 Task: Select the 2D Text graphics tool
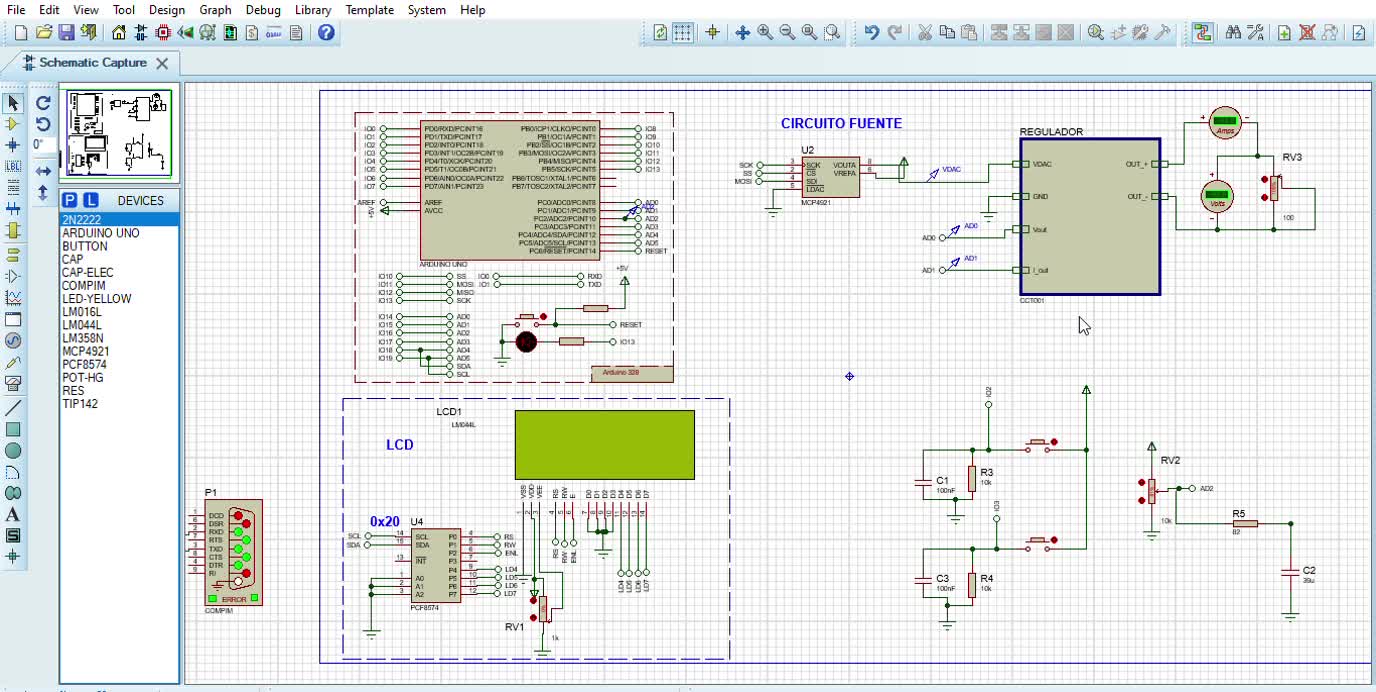(13, 513)
